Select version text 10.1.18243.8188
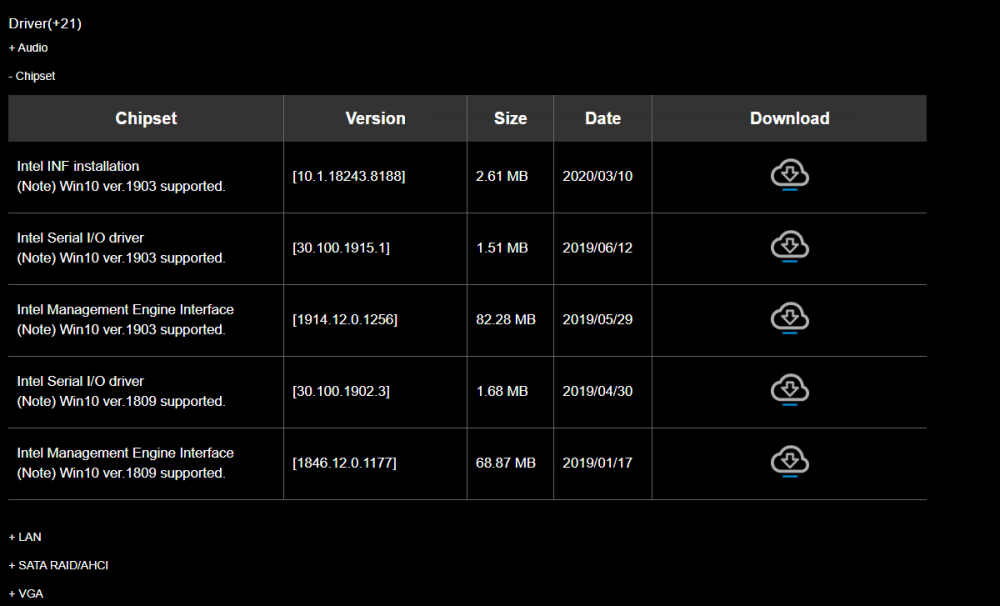The image size is (1000, 606). [x=349, y=176]
